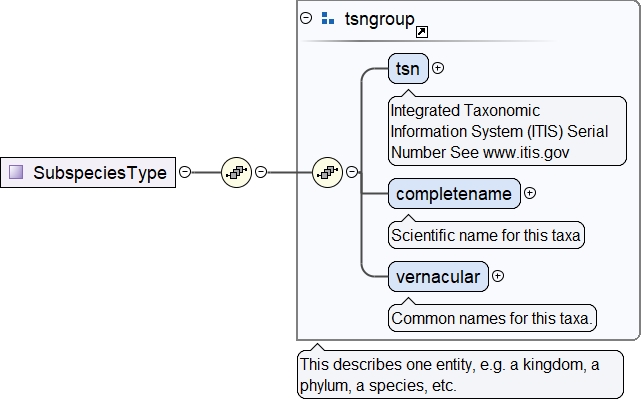The image size is (642, 402).
Task: Click the 'This describes one entity' annotation
Action: [x=460, y=375]
